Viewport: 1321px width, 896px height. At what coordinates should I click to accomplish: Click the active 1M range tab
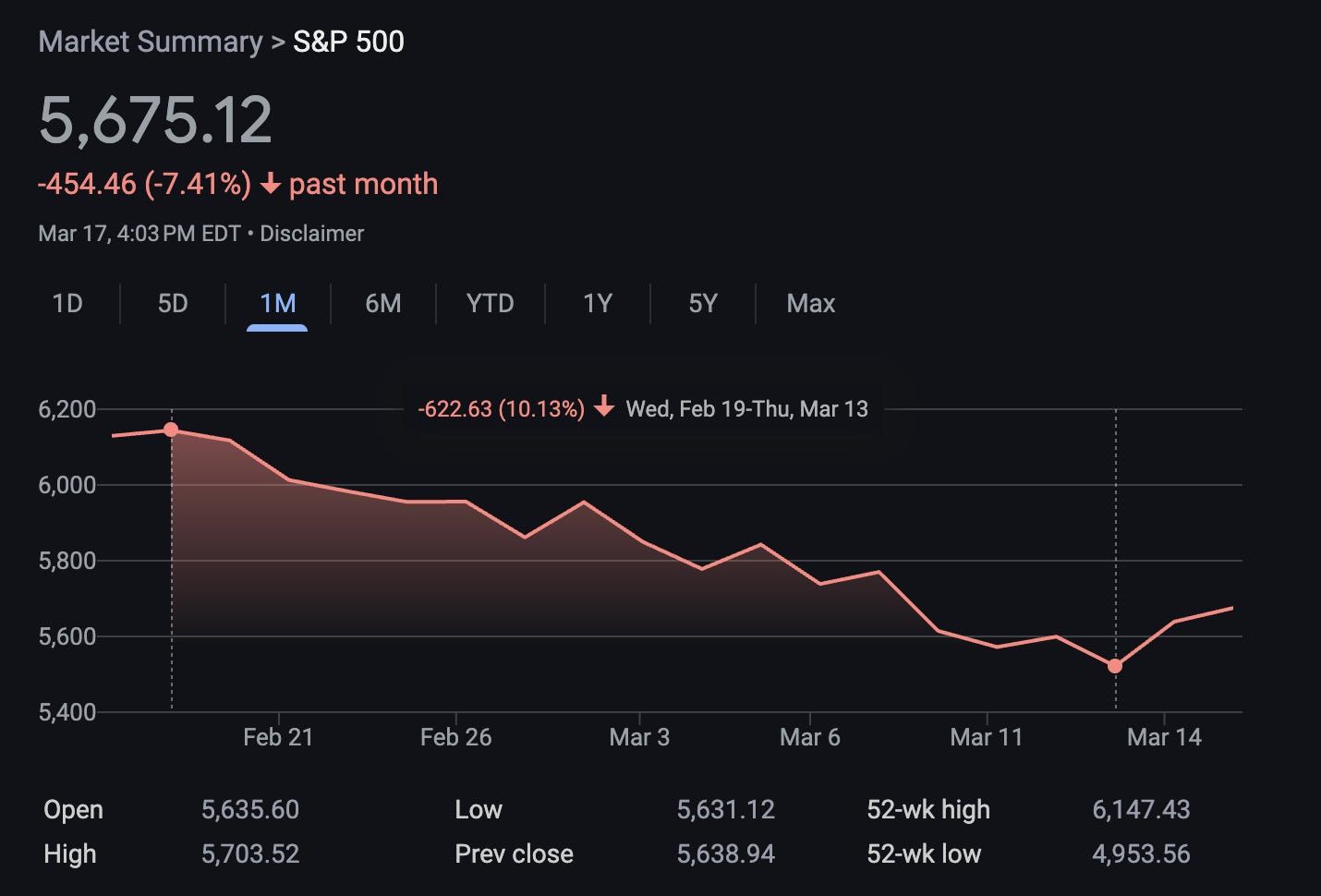(x=277, y=303)
